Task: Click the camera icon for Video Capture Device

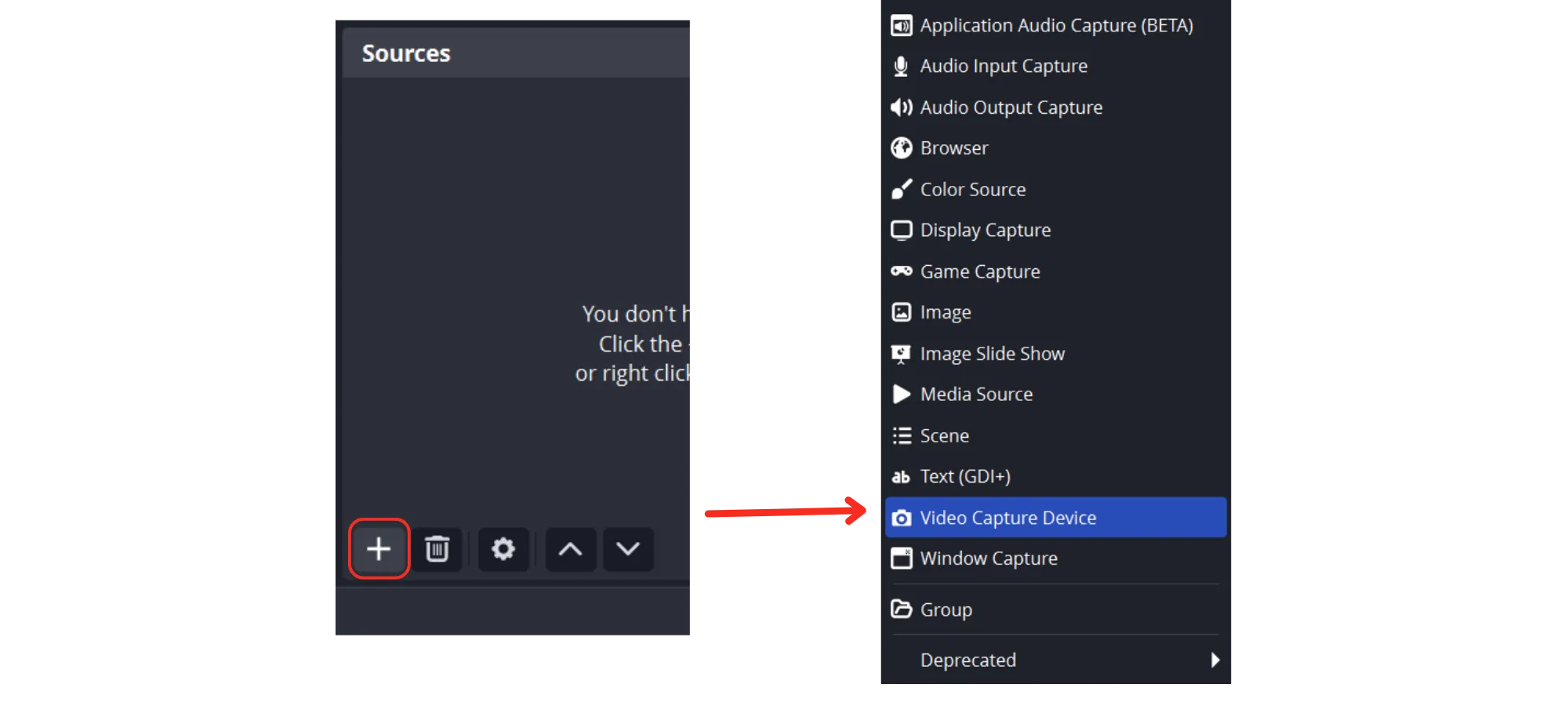Action: point(902,518)
